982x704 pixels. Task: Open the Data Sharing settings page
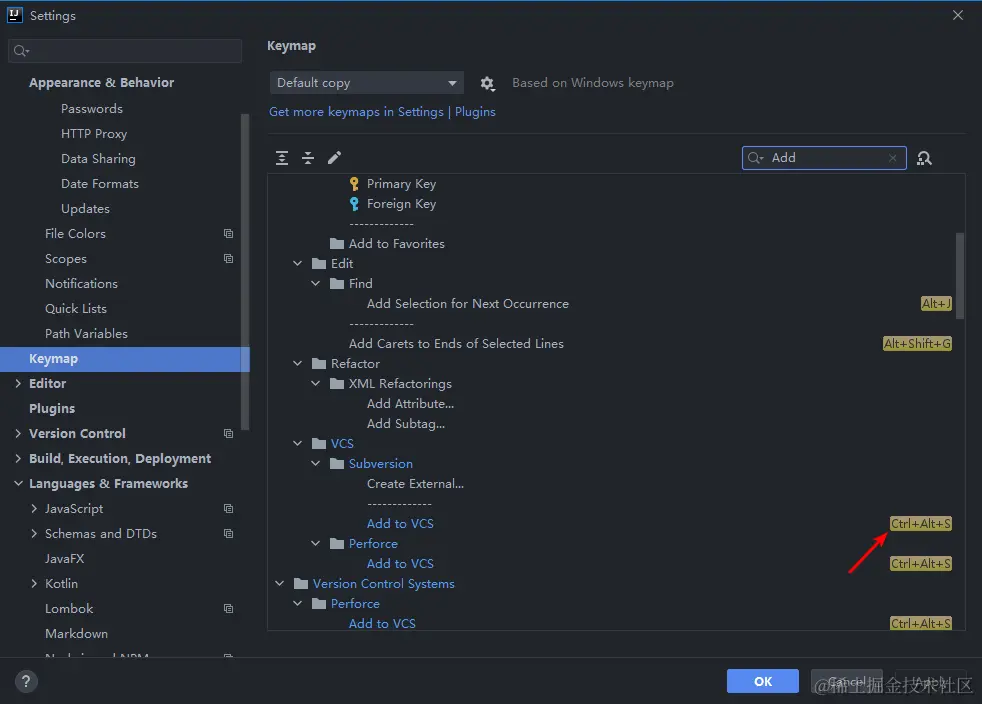(x=98, y=158)
